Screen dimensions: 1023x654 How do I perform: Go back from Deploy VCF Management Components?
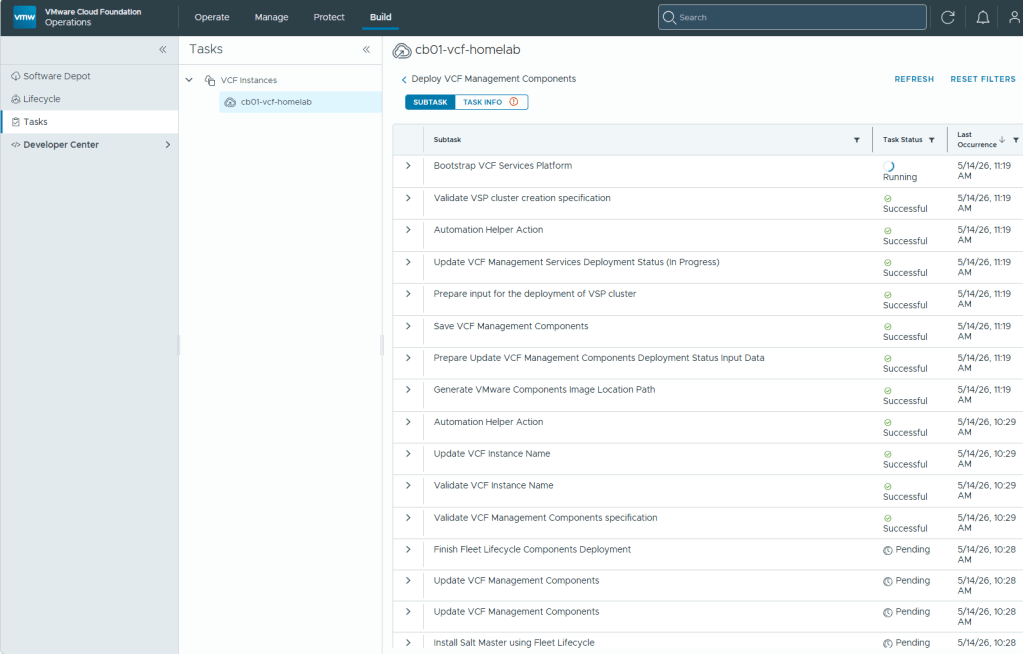[404, 80]
